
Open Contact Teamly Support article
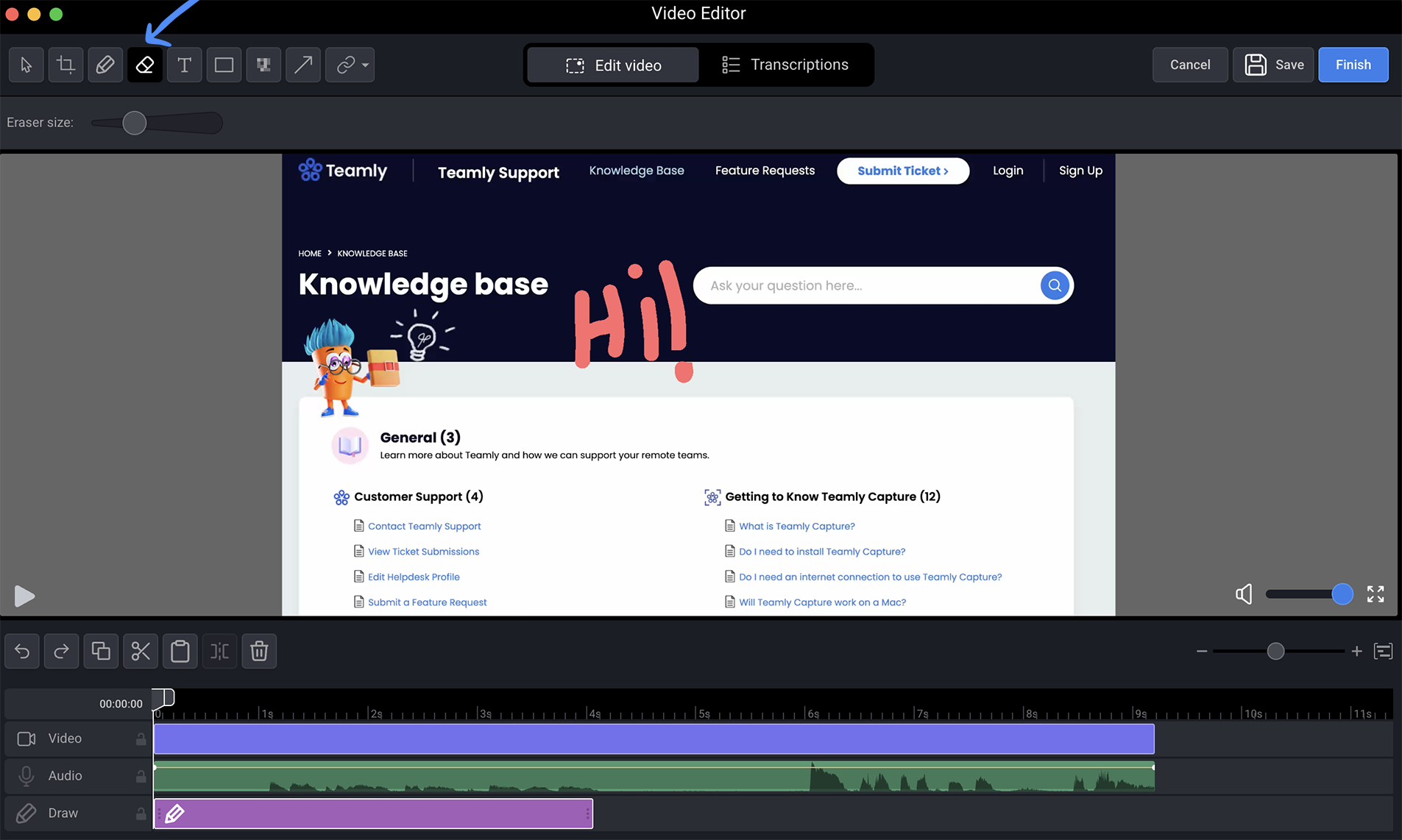pos(424,526)
